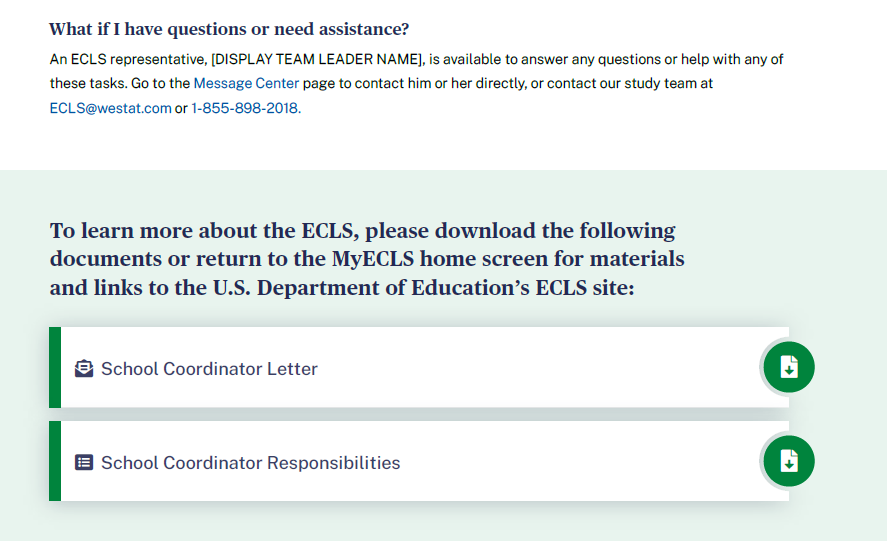The image size is (887, 541).
Task: Open the Message Center page link
Action: pyautogui.click(x=246, y=84)
